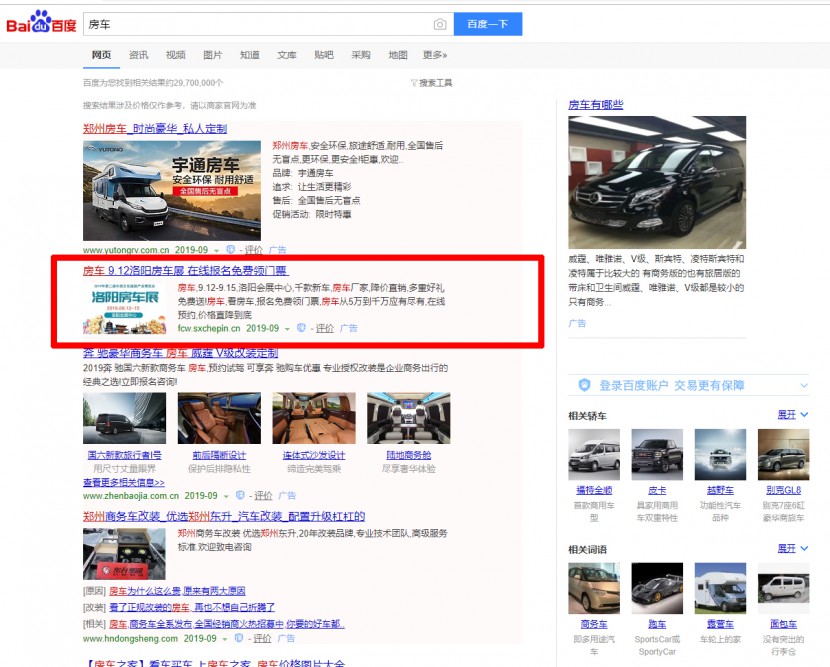
Task: Open dropdown arrow next to zhenbaojia.com.cn date
Action: click(226, 495)
